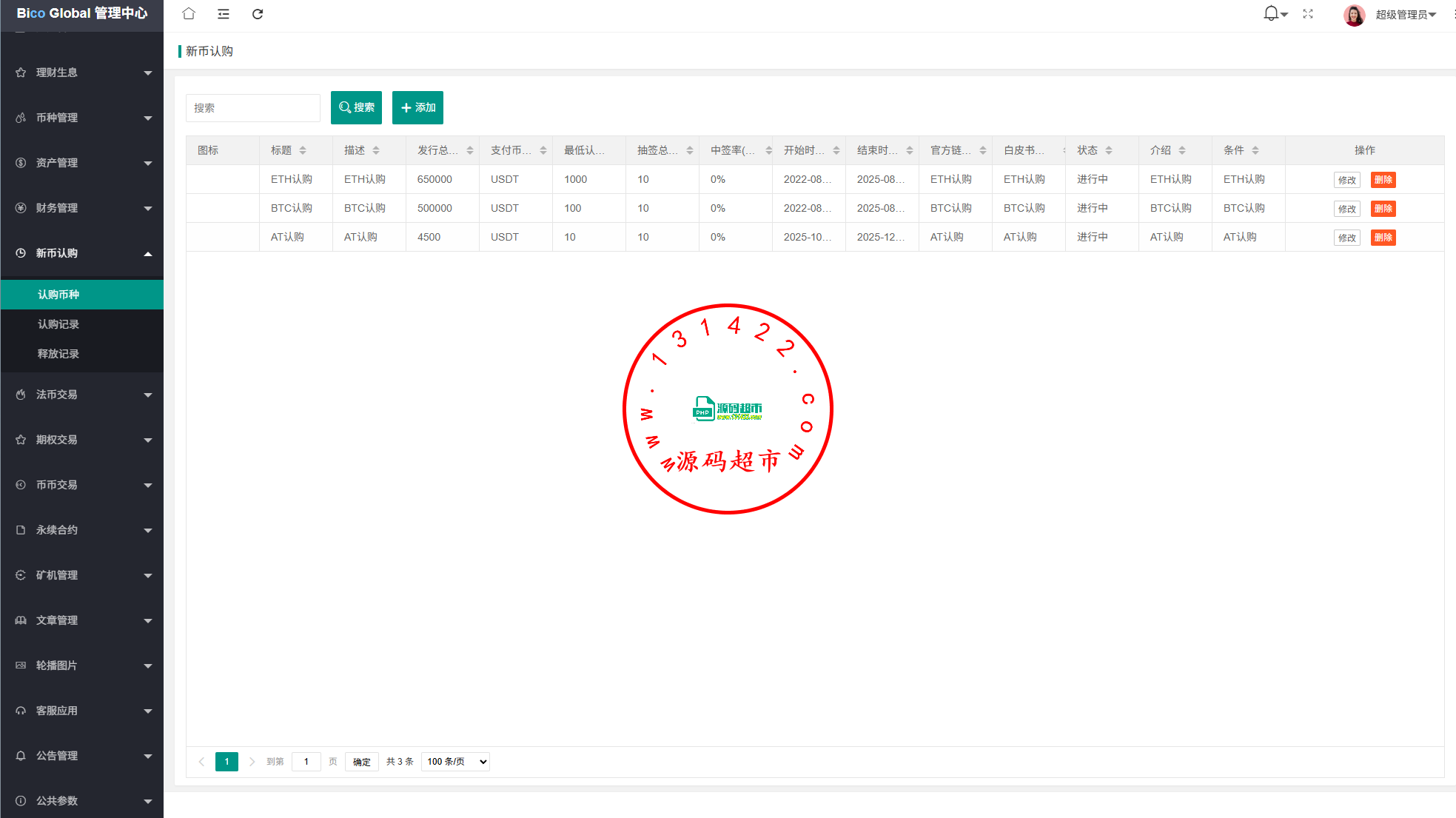Click the refresh page icon
Image resolution: width=1456 pixels, height=818 pixels.
tap(258, 13)
